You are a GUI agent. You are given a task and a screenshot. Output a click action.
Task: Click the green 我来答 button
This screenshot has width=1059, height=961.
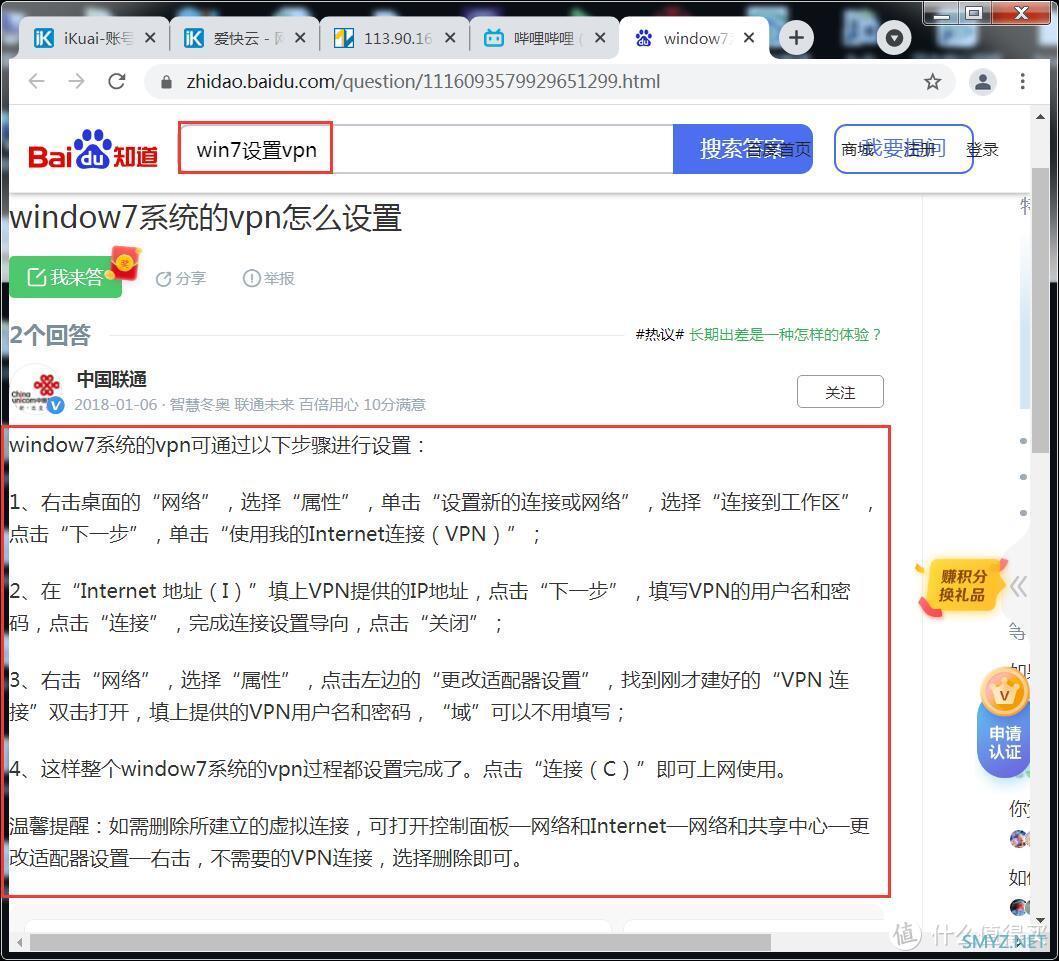pyautogui.click(x=66, y=277)
